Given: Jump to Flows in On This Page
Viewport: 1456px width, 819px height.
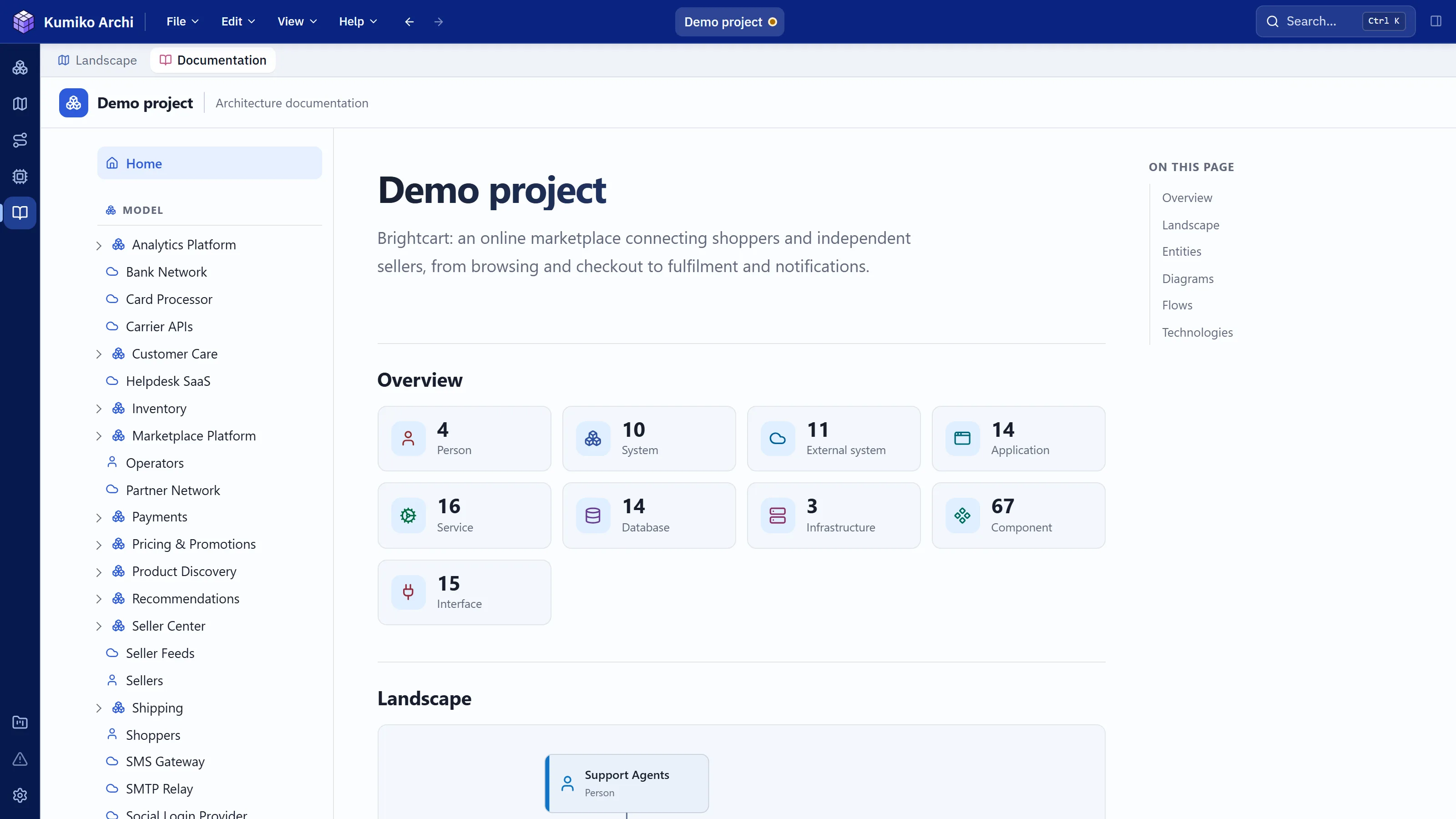Looking at the screenshot, I should (1177, 305).
